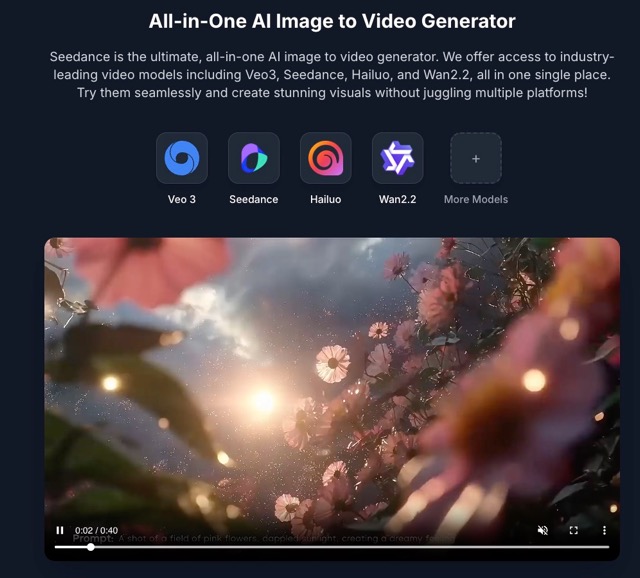Click the "Hailuo" text label

[326, 199]
